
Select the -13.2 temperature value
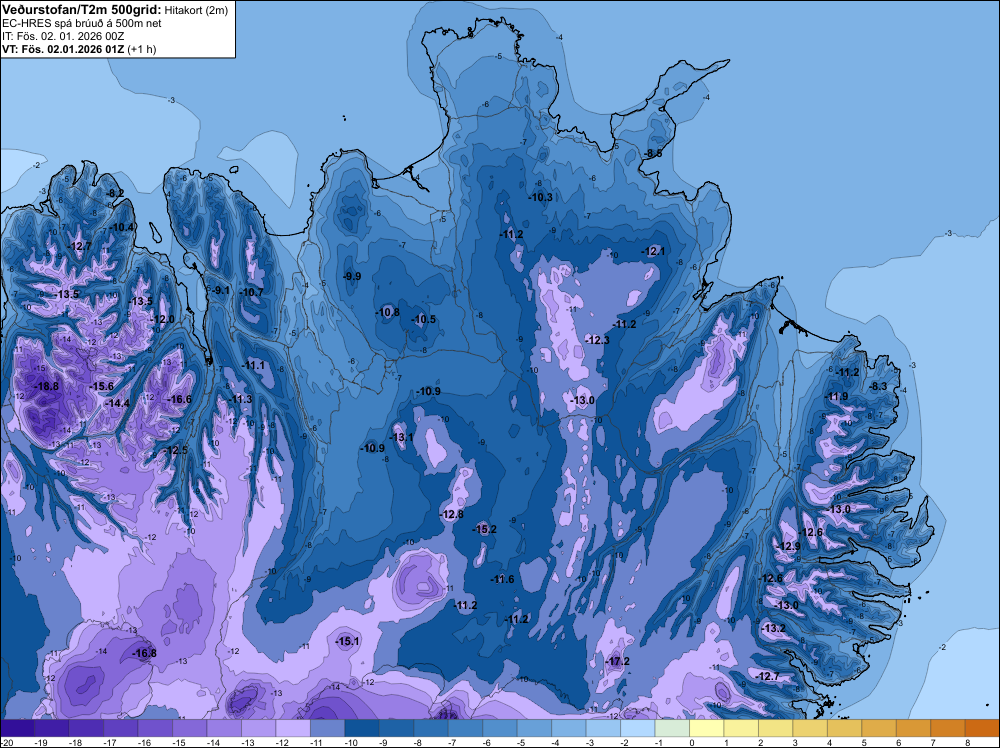(774, 629)
